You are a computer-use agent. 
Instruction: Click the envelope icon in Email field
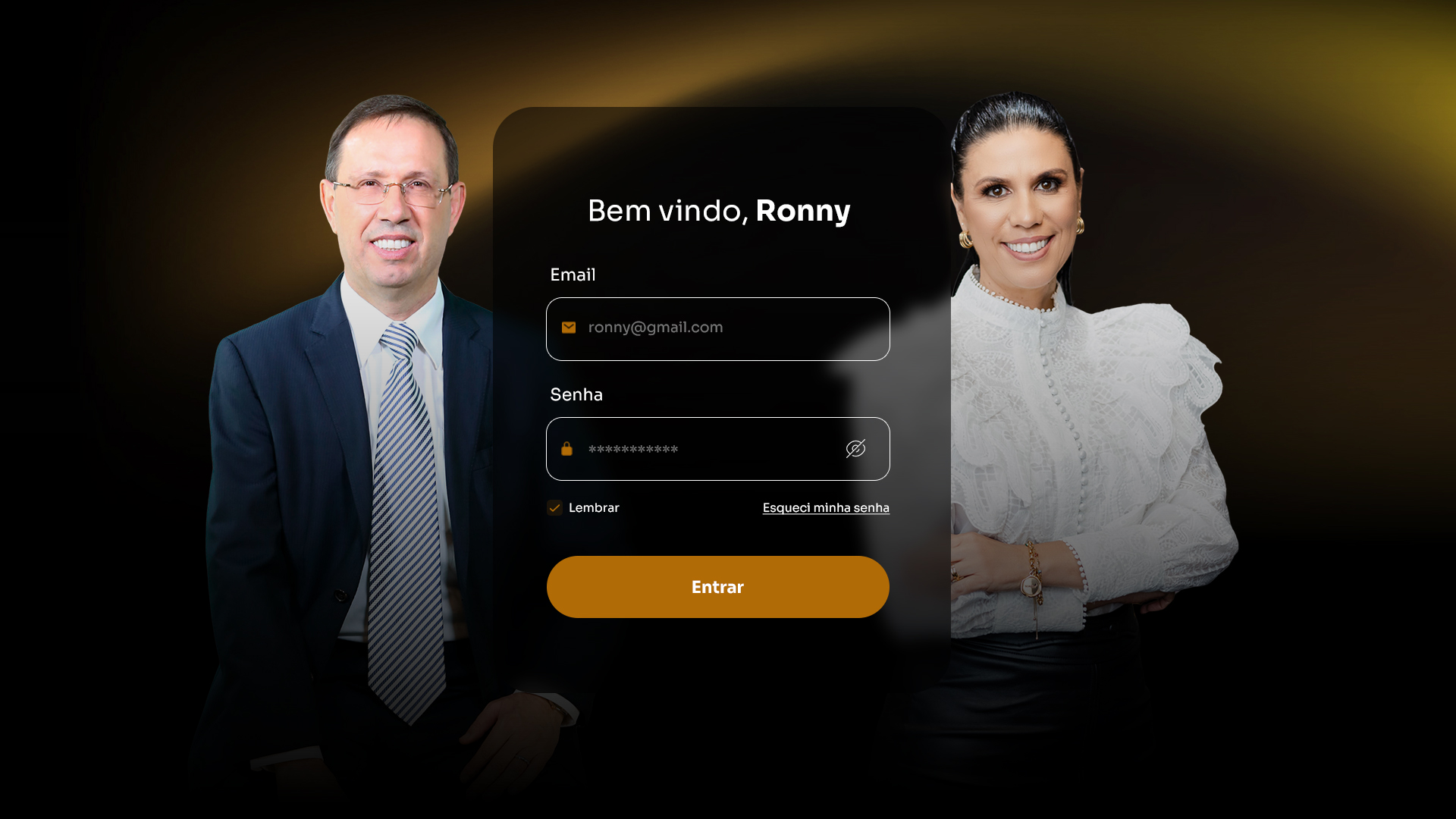[569, 328]
